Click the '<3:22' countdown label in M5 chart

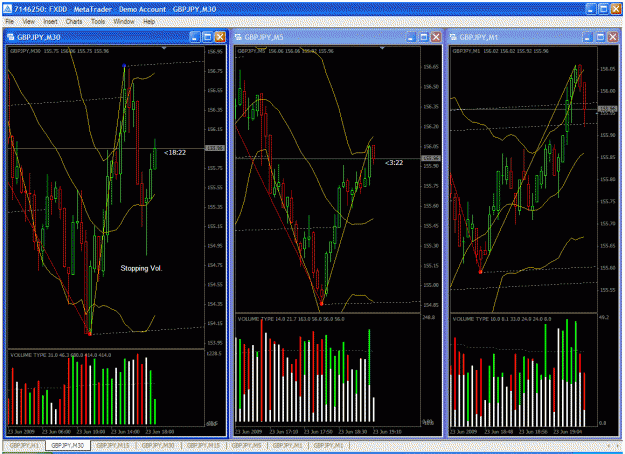coord(394,163)
